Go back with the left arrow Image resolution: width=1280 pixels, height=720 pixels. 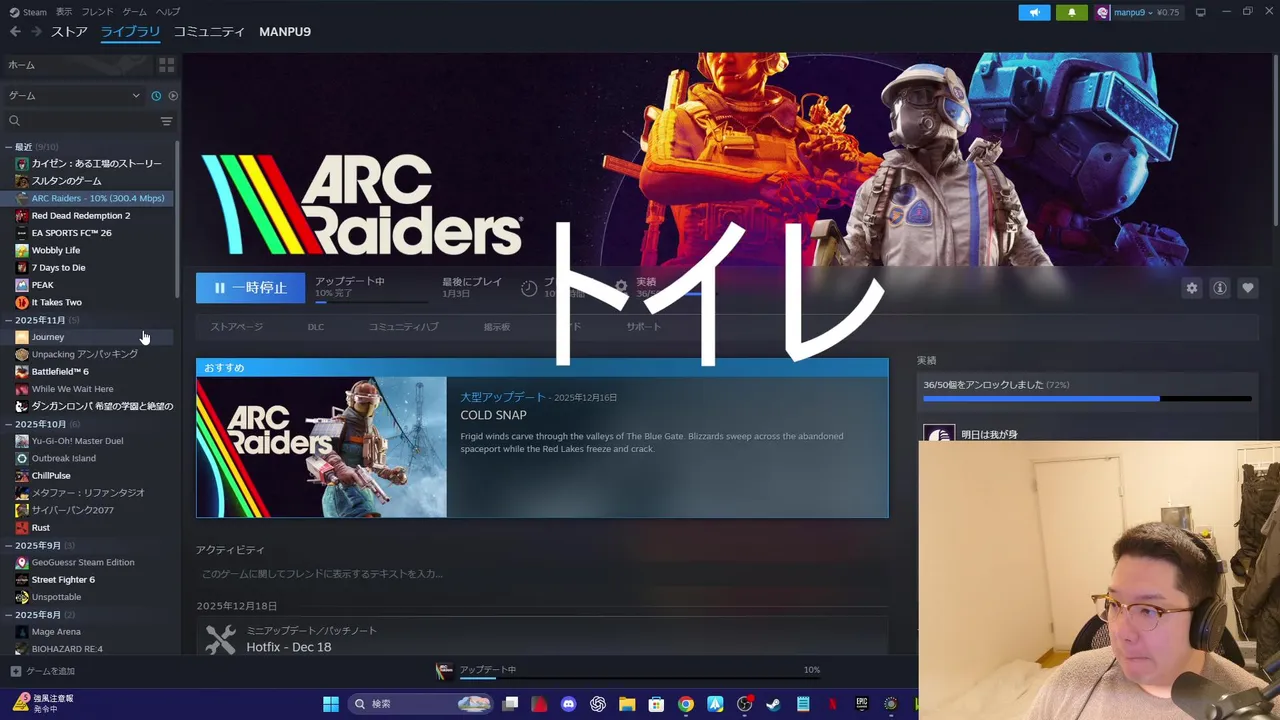(15, 32)
